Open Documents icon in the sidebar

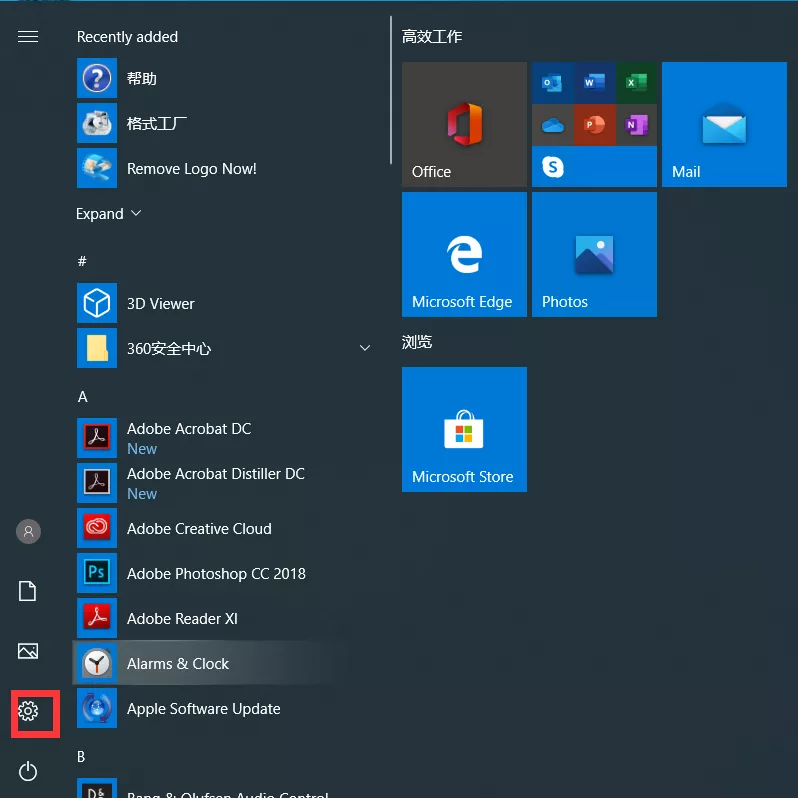[x=27, y=591]
